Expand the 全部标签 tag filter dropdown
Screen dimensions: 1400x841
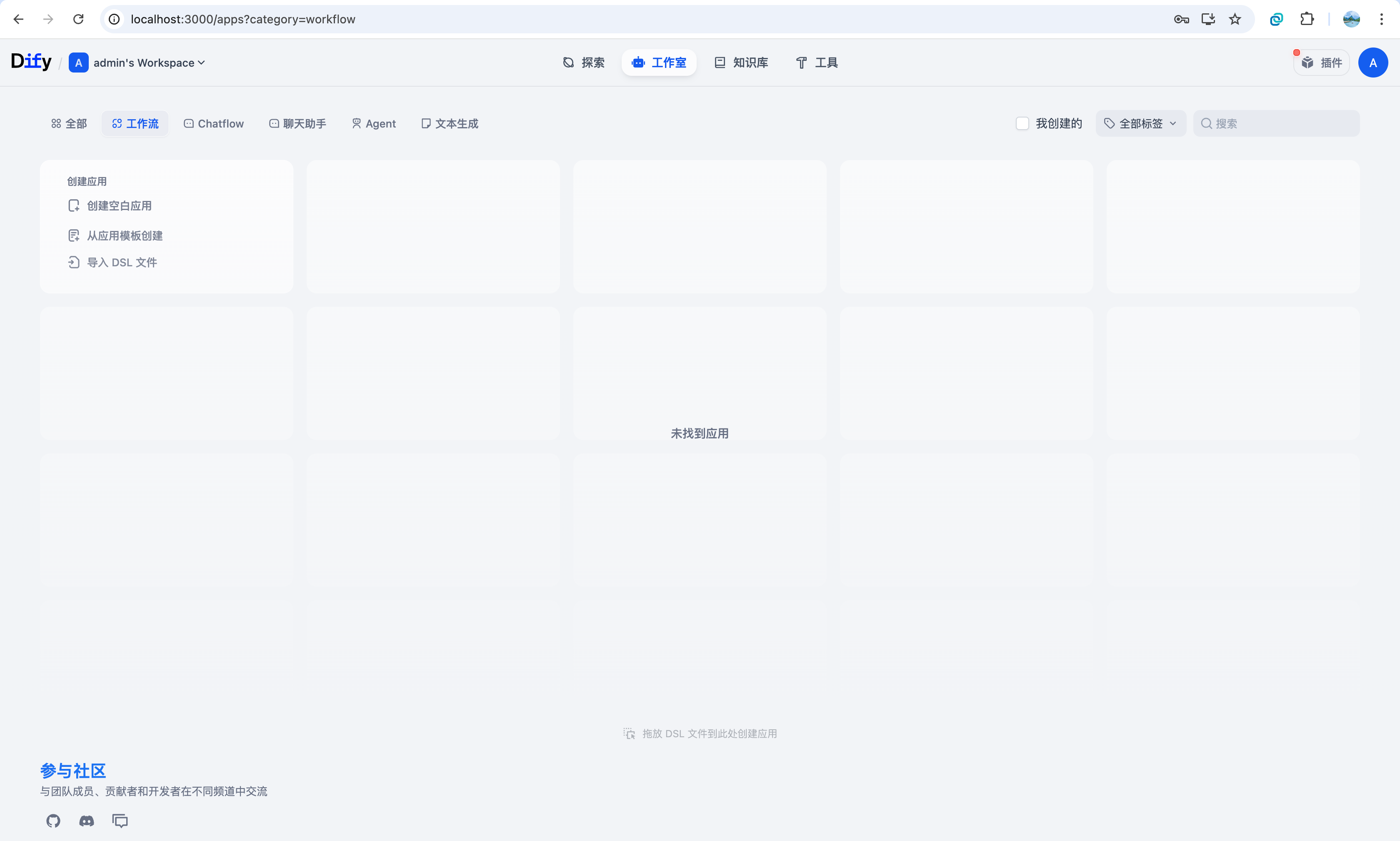point(1140,123)
